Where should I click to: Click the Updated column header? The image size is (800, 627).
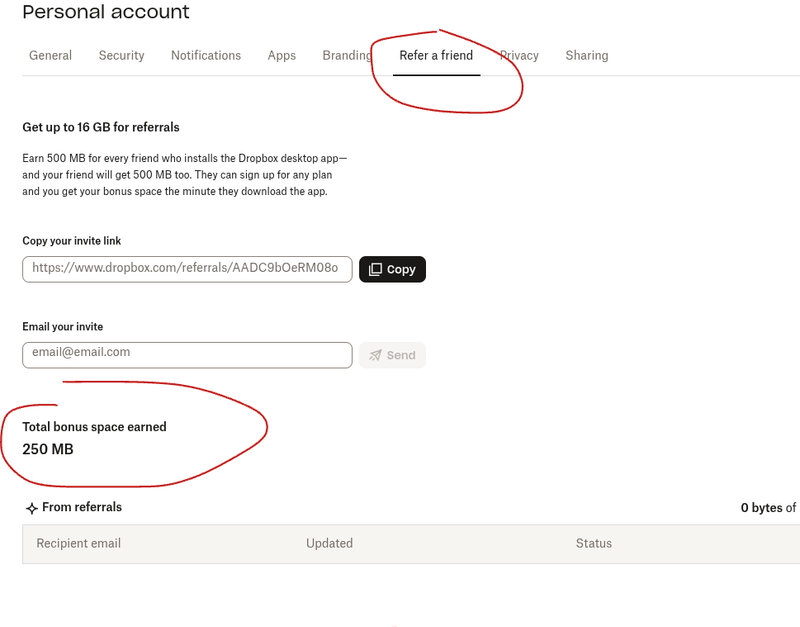pos(329,543)
